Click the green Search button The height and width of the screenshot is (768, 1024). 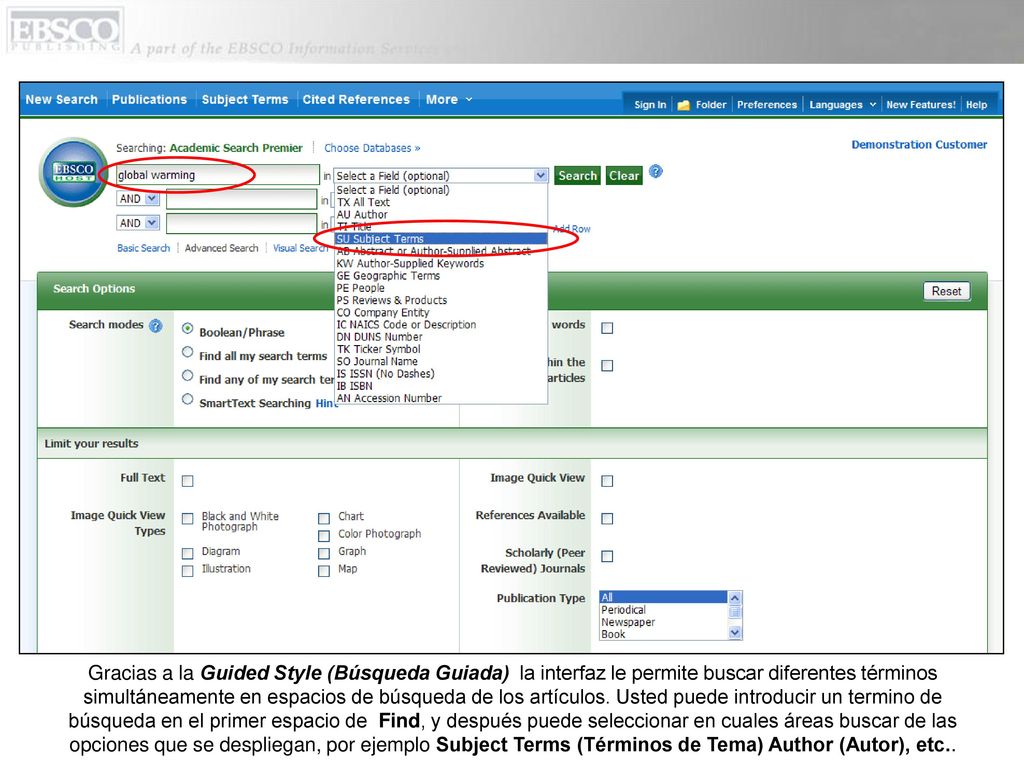pos(577,176)
